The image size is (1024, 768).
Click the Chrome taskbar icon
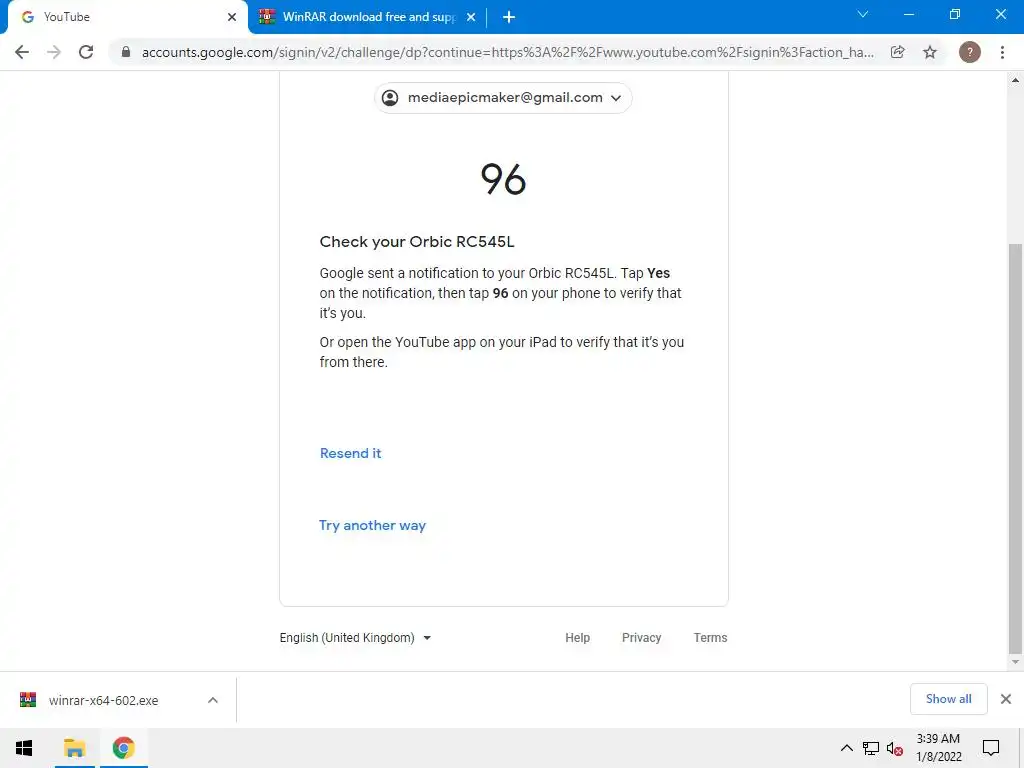click(123, 748)
